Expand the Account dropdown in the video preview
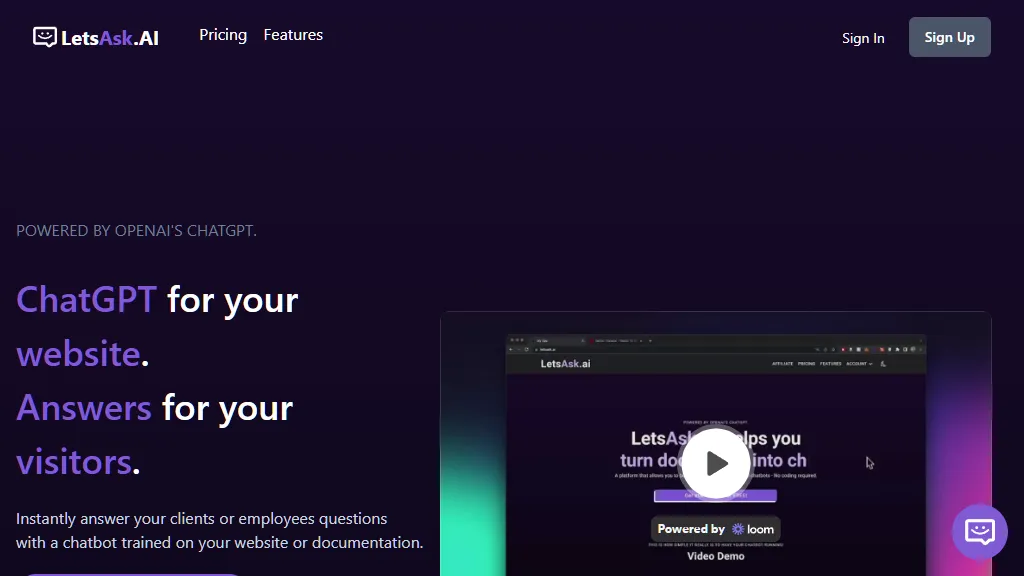This screenshot has height=576, width=1024. click(858, 363)
